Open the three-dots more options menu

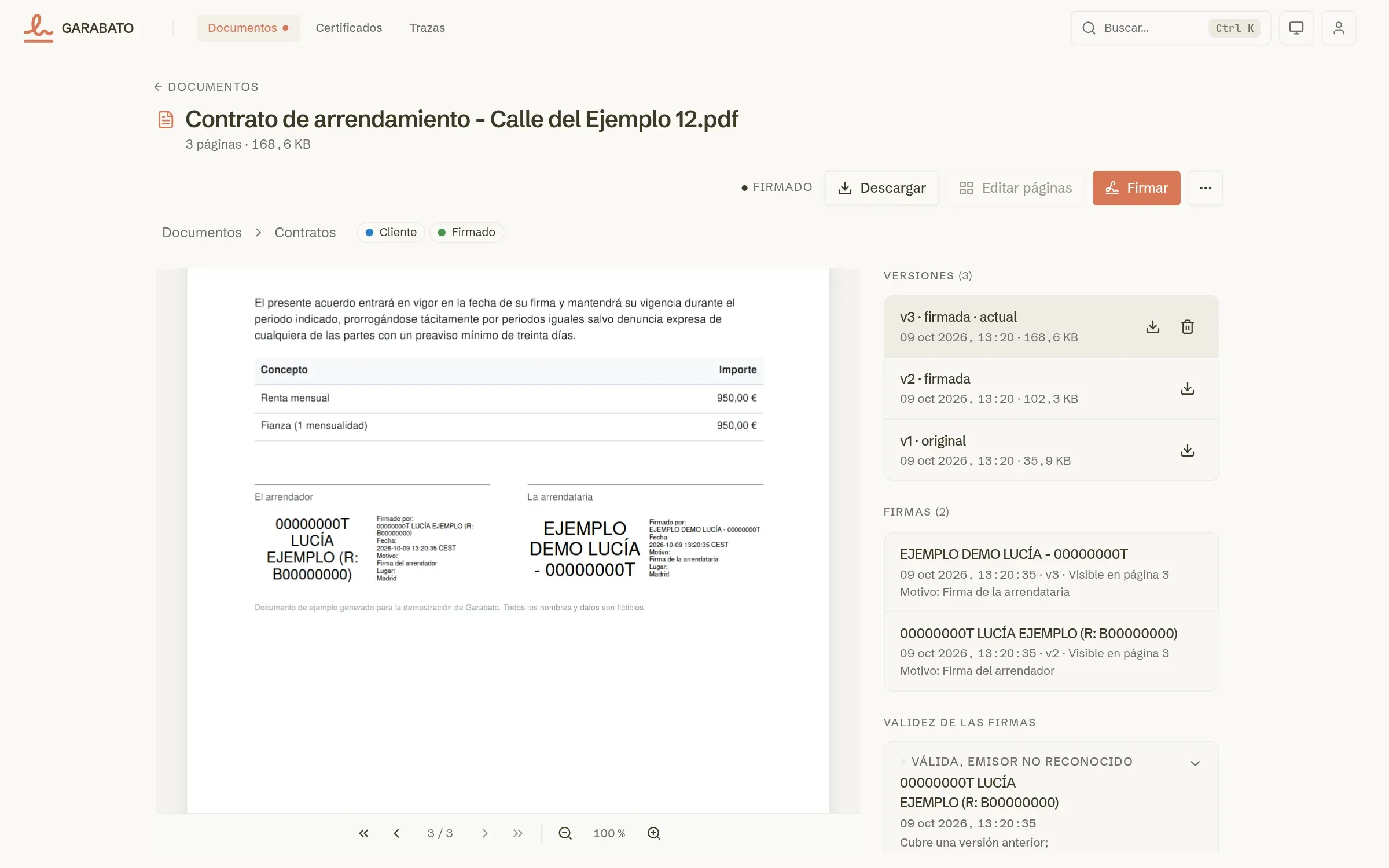pos(1206,188)
